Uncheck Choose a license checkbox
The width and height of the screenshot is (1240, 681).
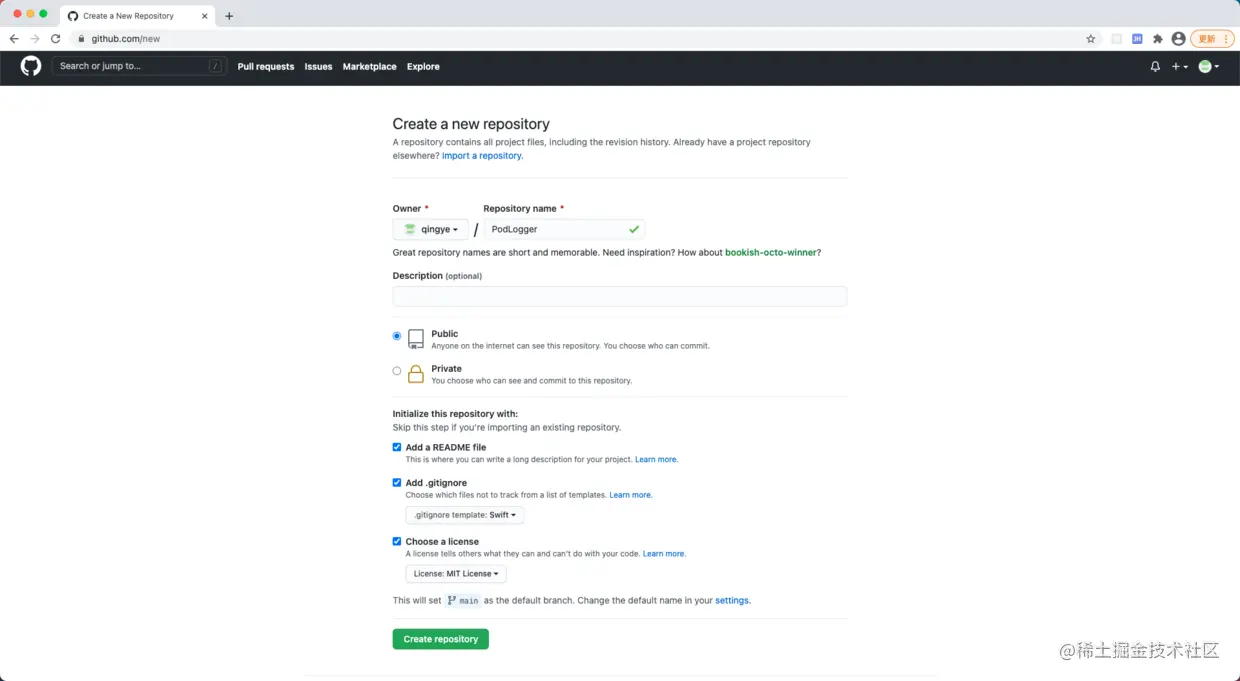pos(397,541)
